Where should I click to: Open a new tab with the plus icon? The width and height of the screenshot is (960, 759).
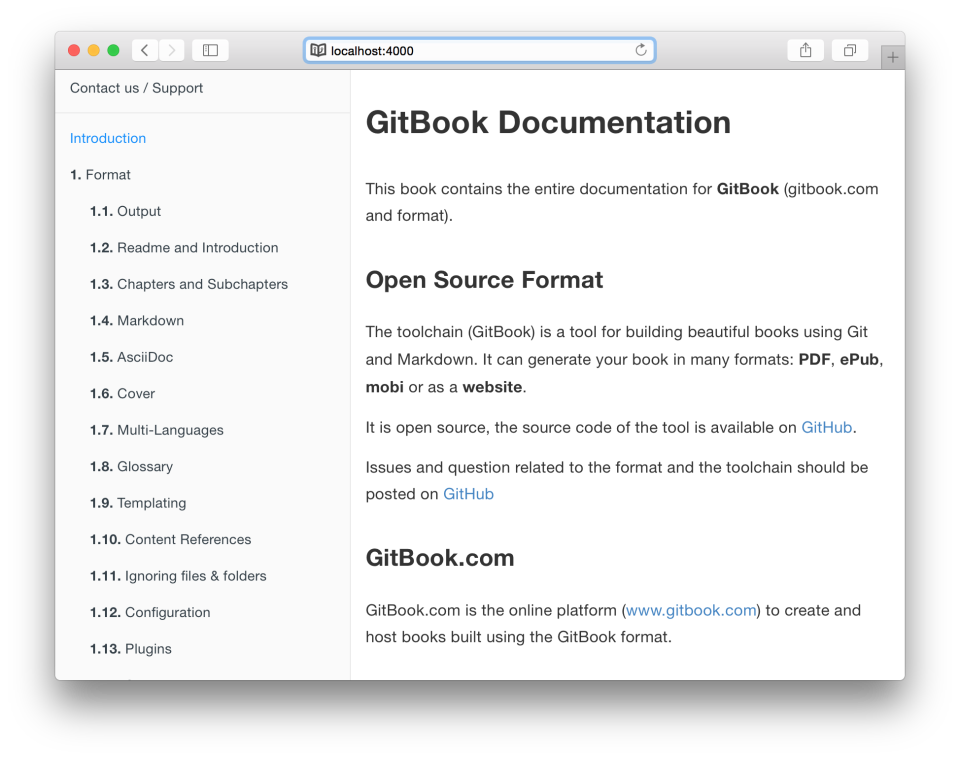pos(891,55)
